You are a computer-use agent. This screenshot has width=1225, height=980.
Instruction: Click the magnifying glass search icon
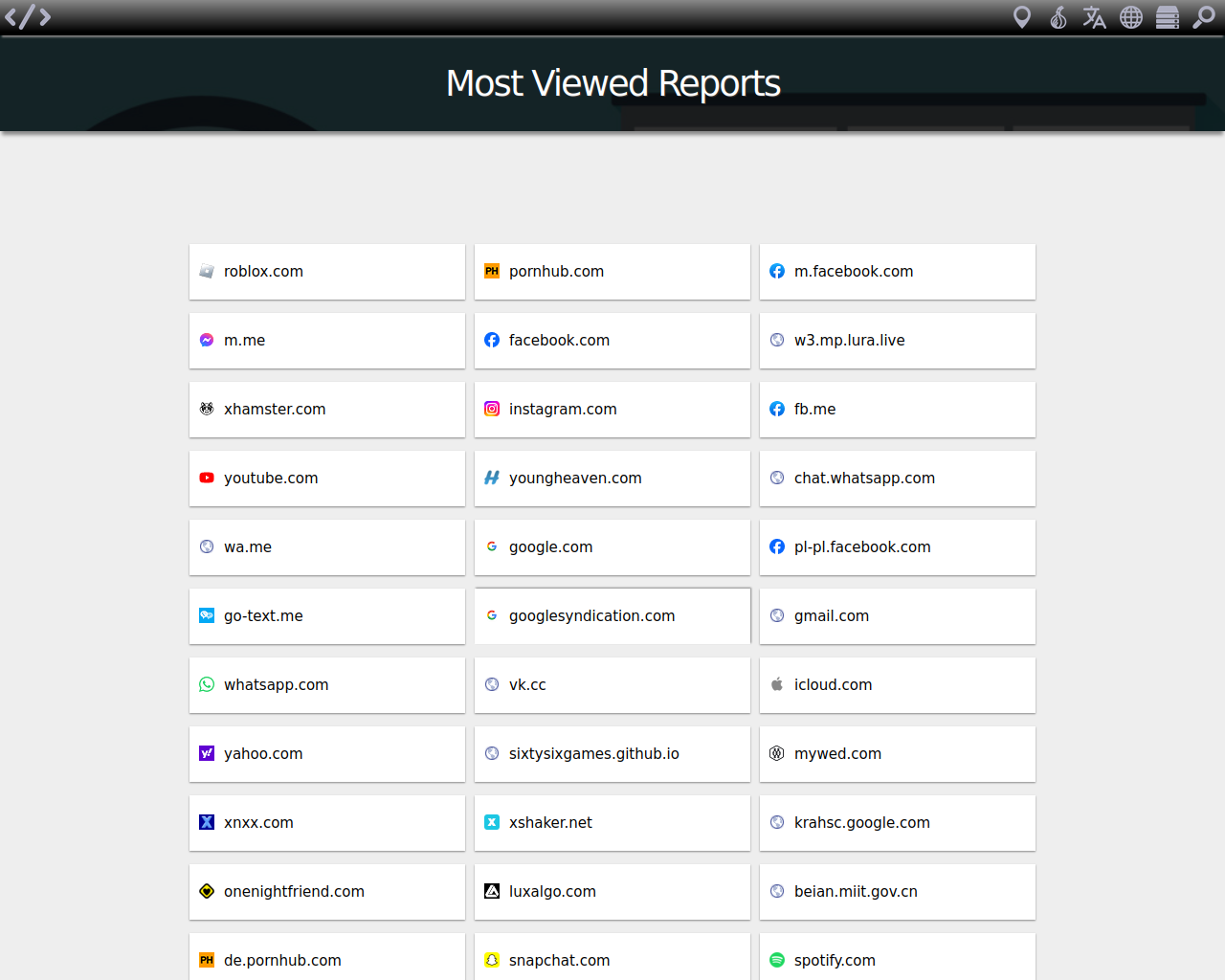tap(1203, 17)
